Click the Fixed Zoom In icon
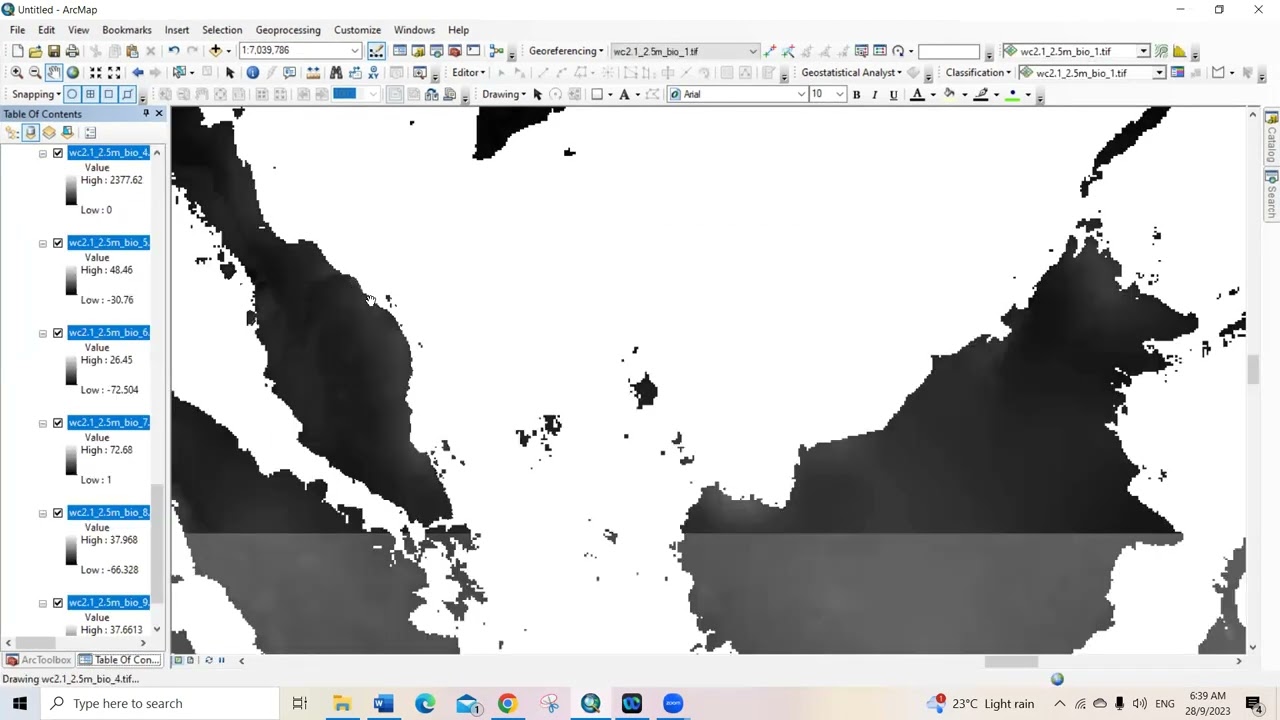Image resolution: width=1280 pixels, height=720 pixels. [96, 73]
